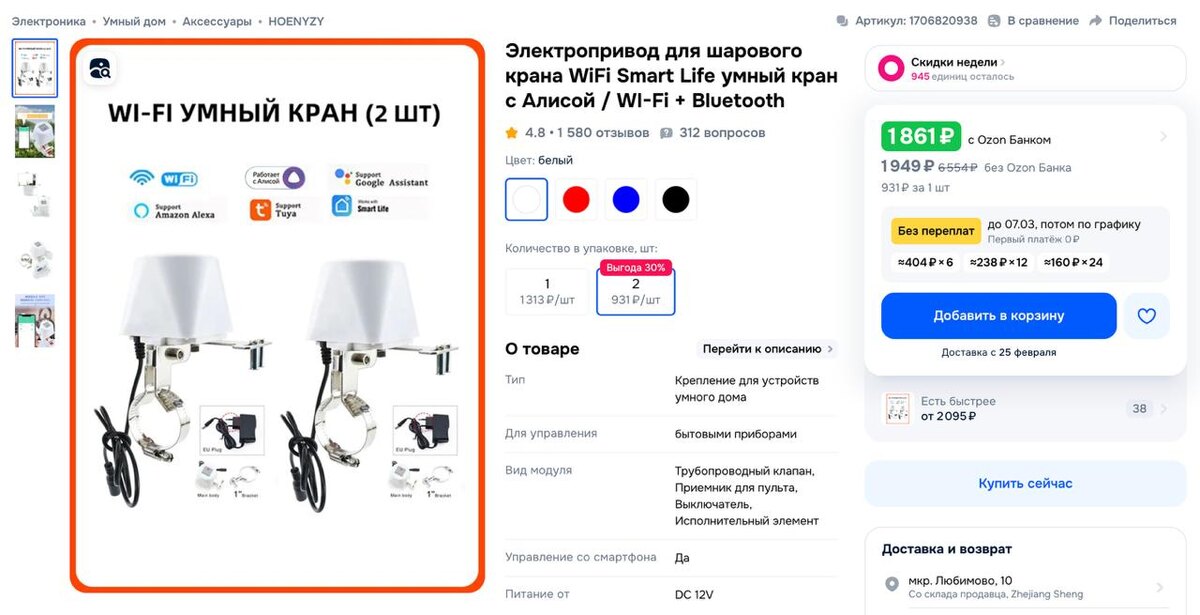1200x615 pixels.
Task: Click the delivery location pin icon
Action: [892, 585]
